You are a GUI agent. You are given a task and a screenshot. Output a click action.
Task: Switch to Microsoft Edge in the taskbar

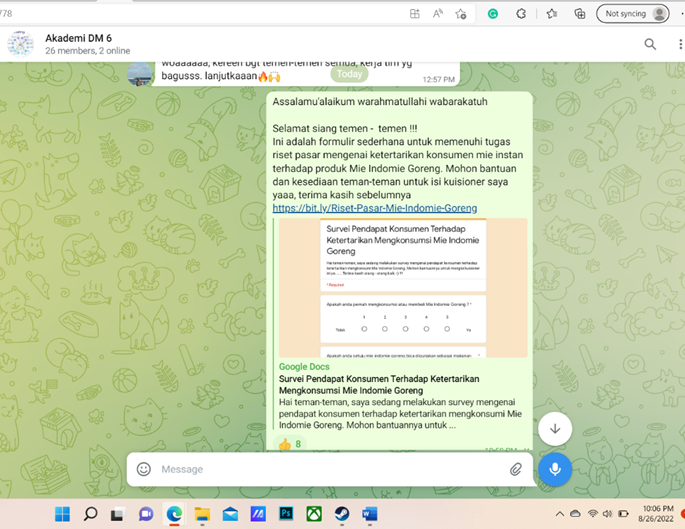(x=174, y=514)
